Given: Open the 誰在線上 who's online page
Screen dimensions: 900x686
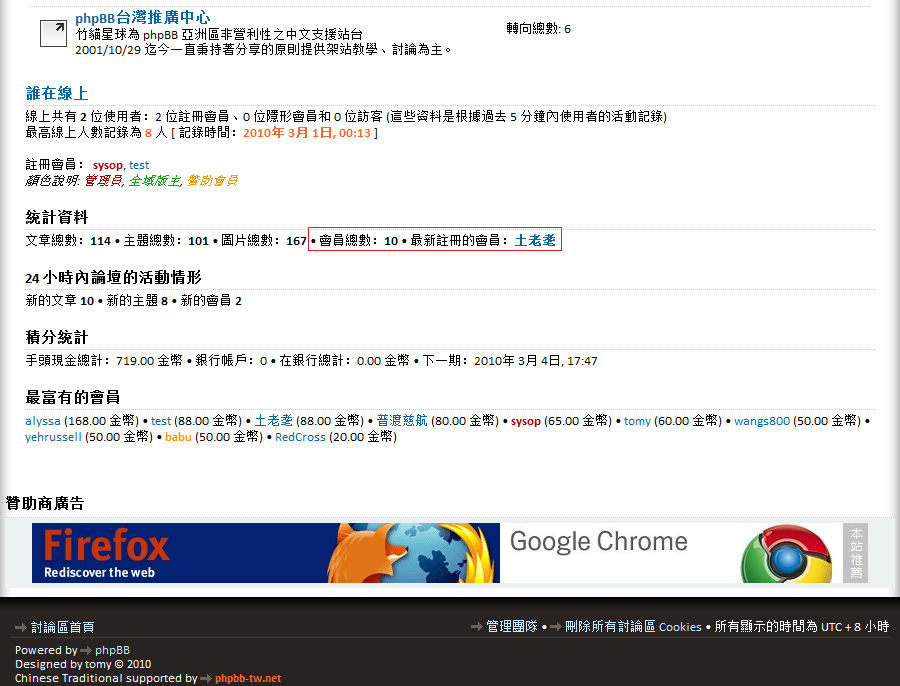Looking at the screenshot, I should (x=57, y=93).
